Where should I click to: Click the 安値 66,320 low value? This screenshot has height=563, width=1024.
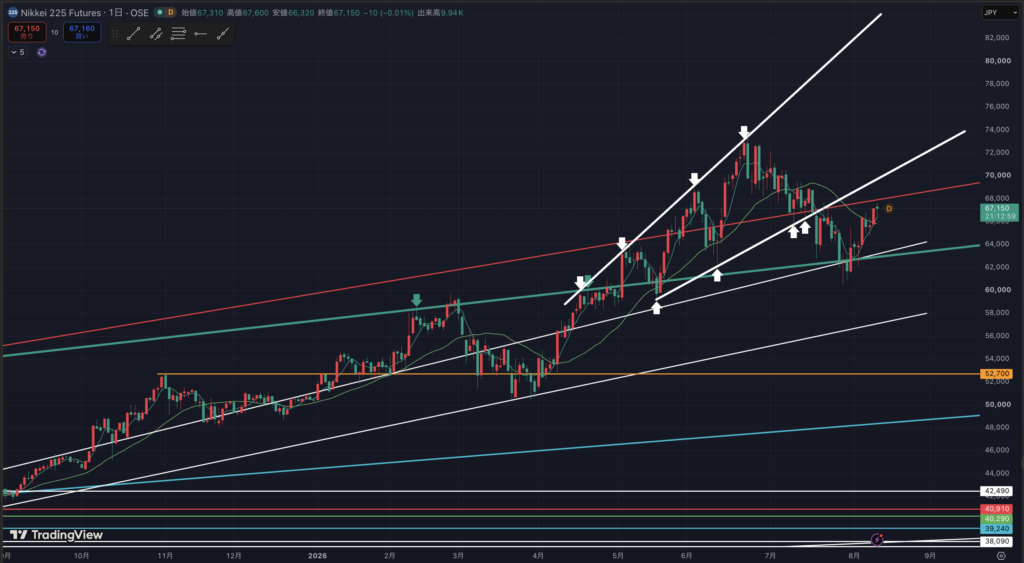tap(293, 12)
